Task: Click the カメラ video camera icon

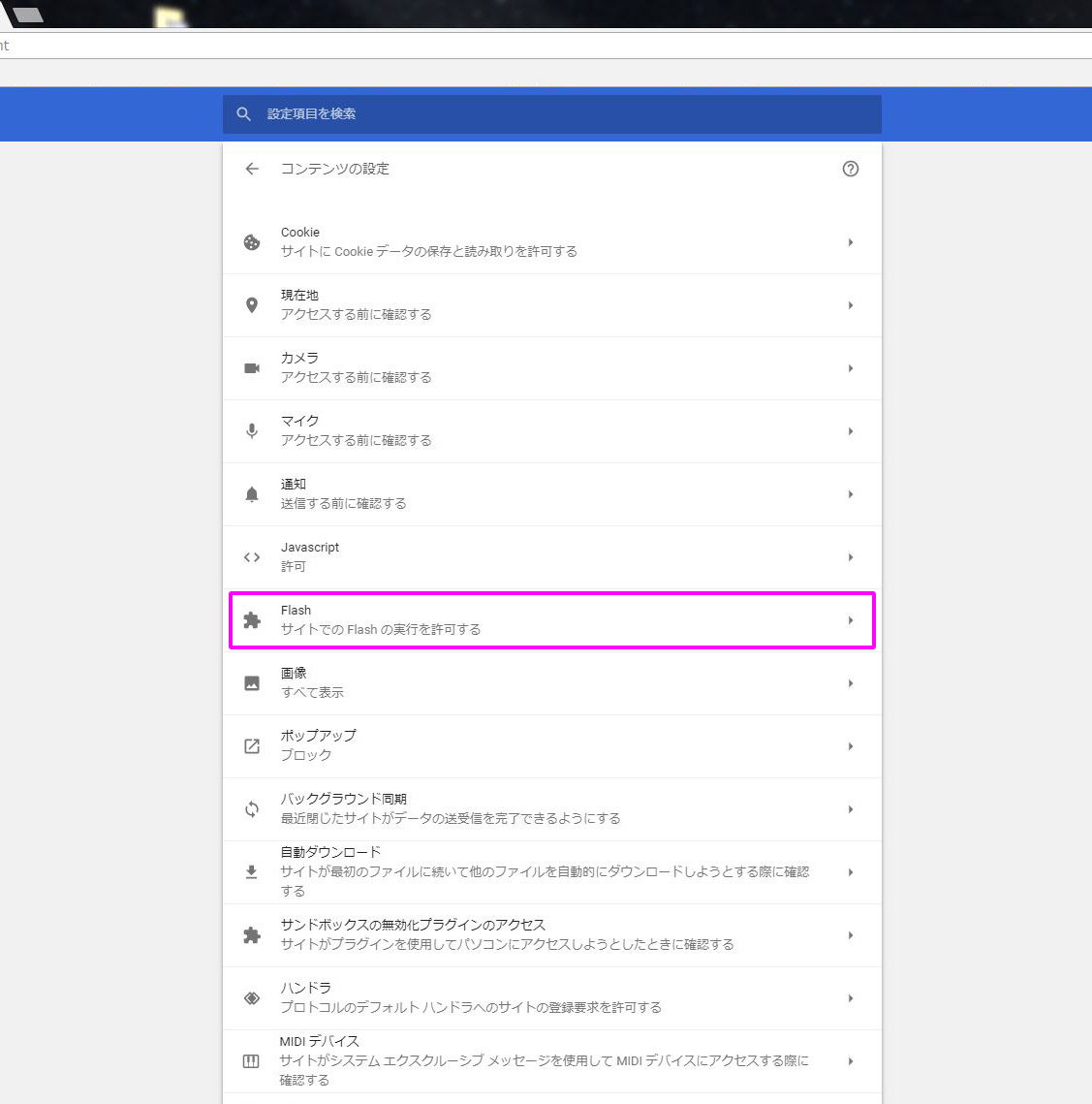Action: tap(252, 368)
